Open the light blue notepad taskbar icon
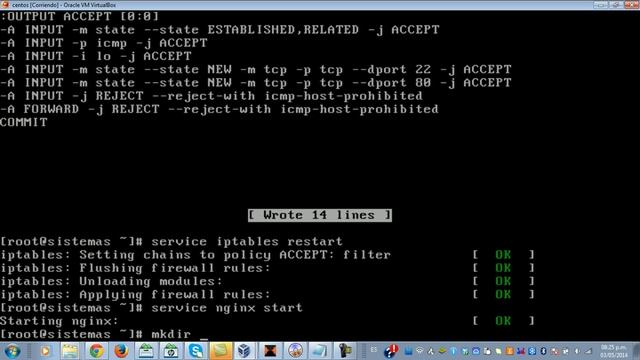Image resolution: width=640 pixels, height=360 pixels. pos(320,351)
